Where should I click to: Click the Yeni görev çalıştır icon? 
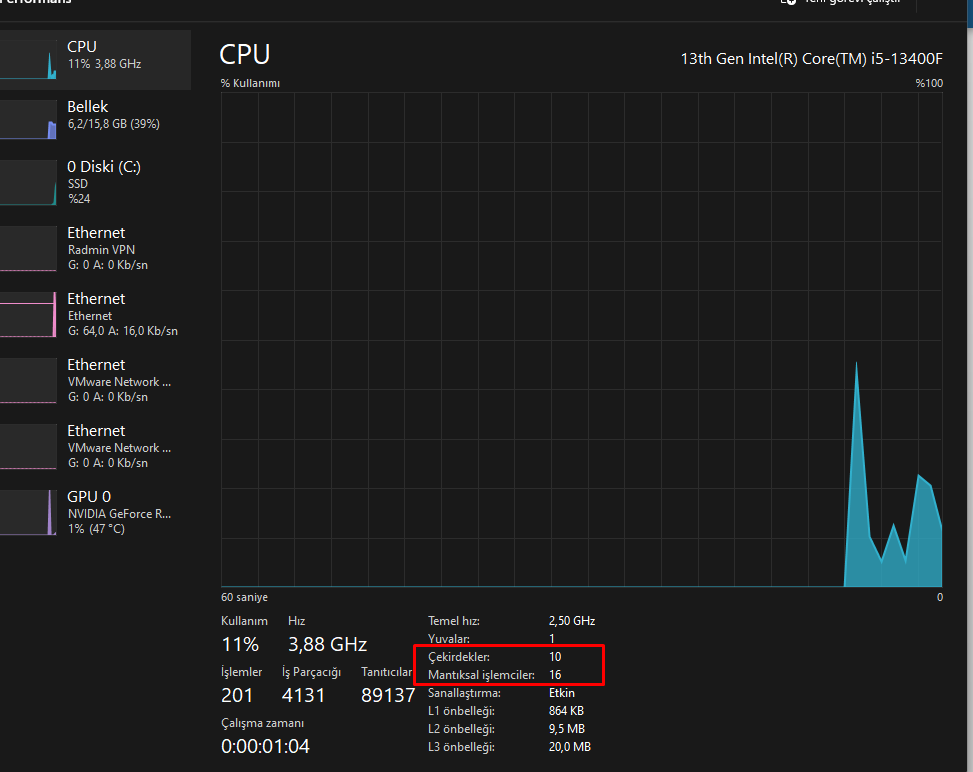click(x=789, y=4)
